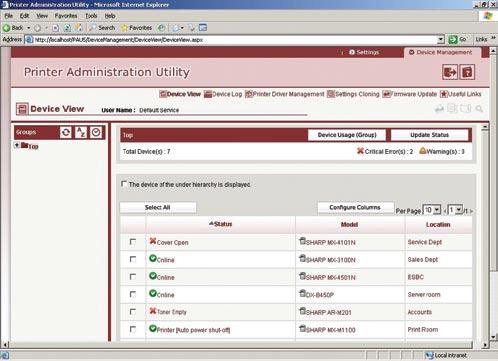Click the Warnings triangle icon
Screen dimensions: 498x361
[423, 151]
